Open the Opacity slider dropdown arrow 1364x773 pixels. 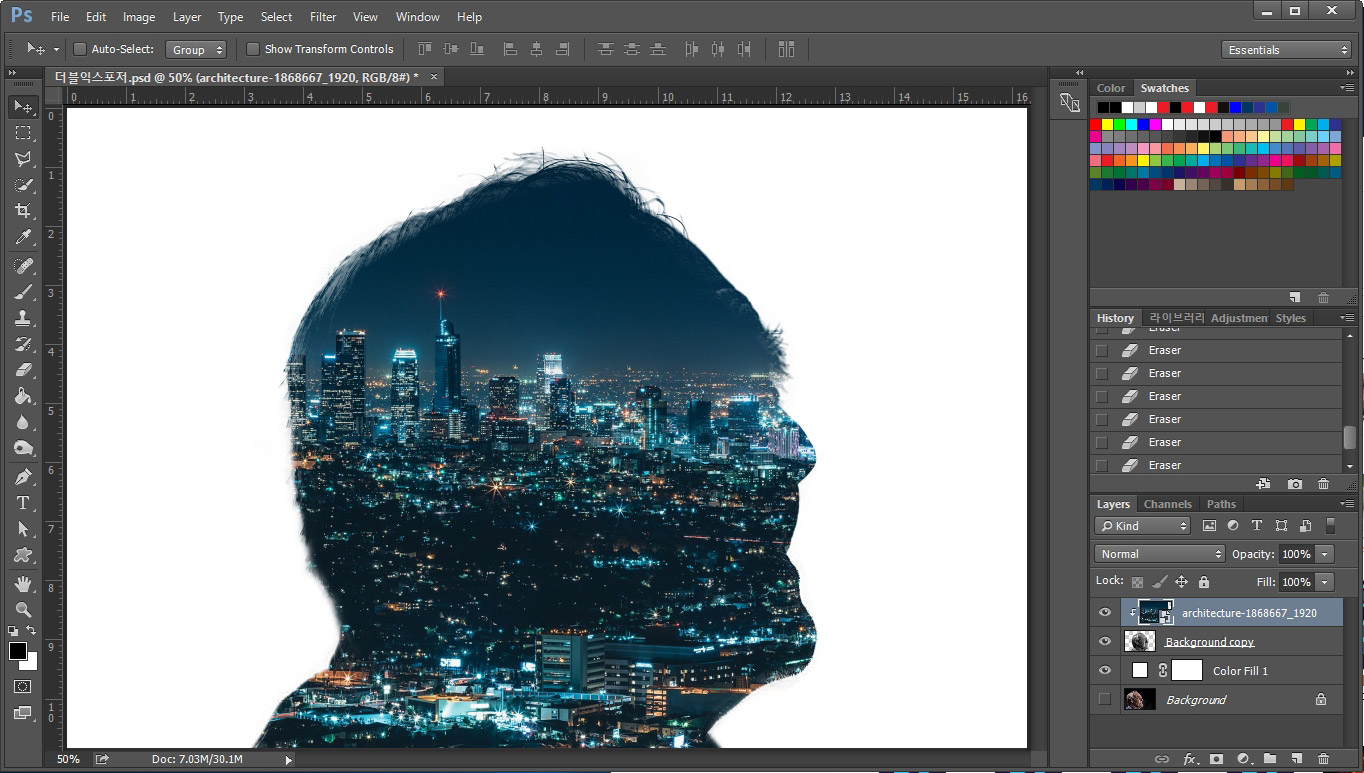pos(1325,554)
